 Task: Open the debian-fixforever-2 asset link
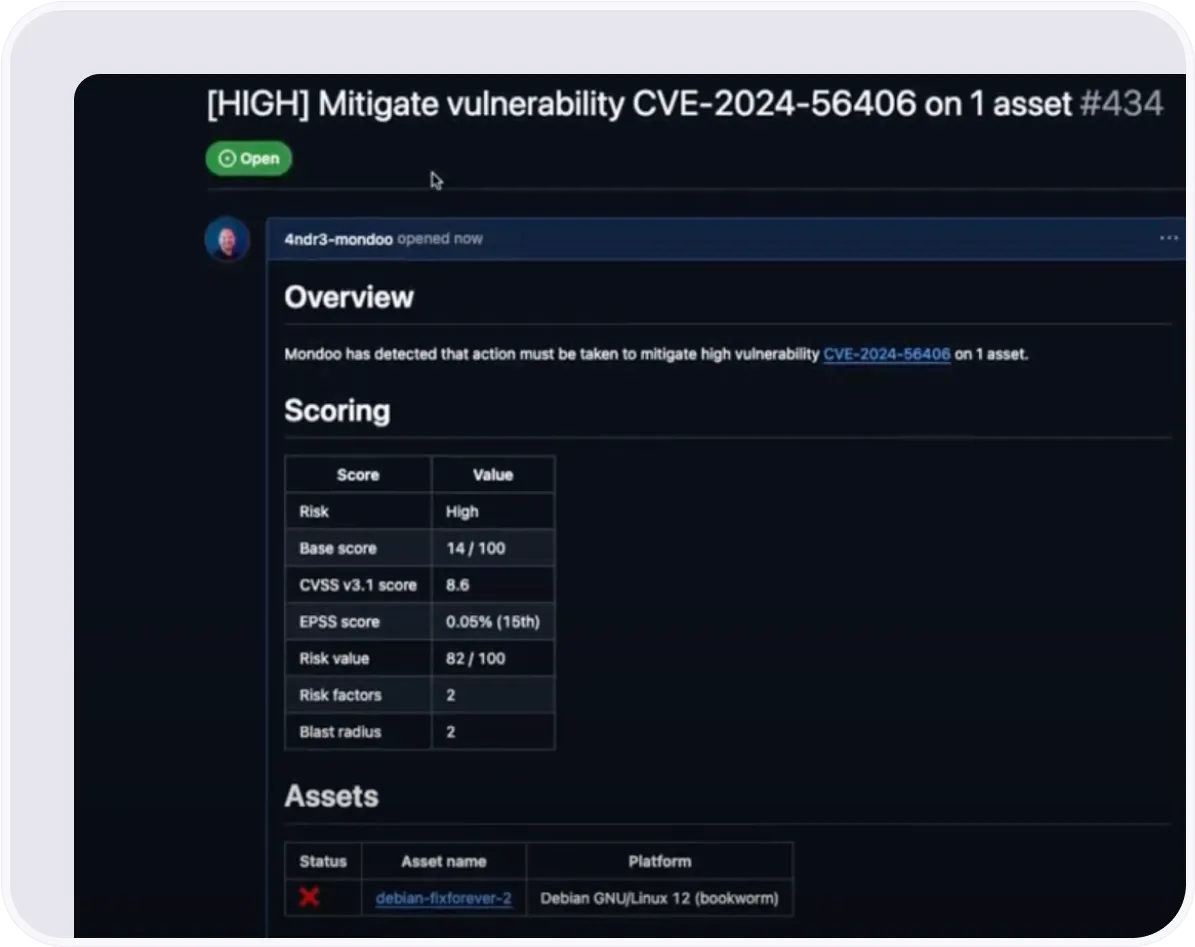[443, 897]
